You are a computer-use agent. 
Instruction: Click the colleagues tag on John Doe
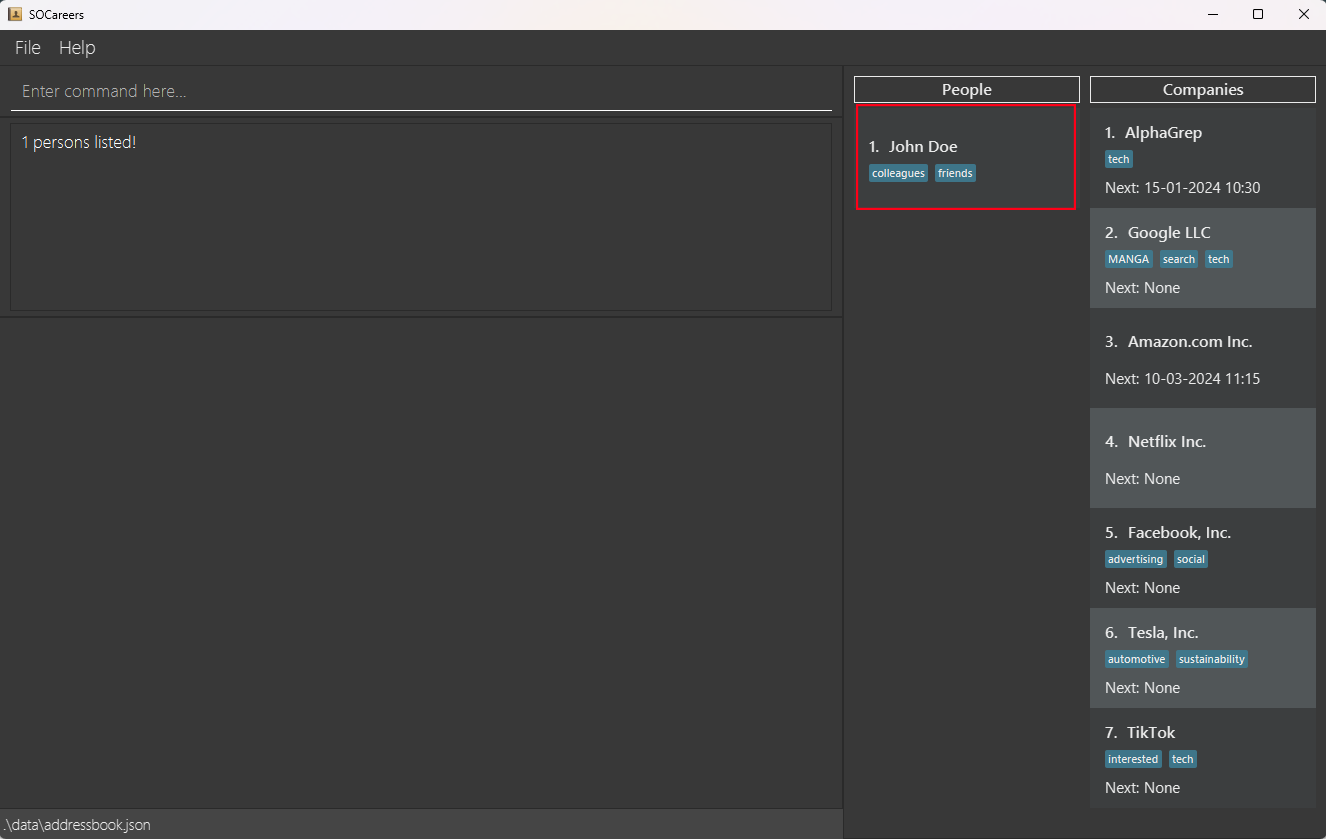tap(898, 173)
